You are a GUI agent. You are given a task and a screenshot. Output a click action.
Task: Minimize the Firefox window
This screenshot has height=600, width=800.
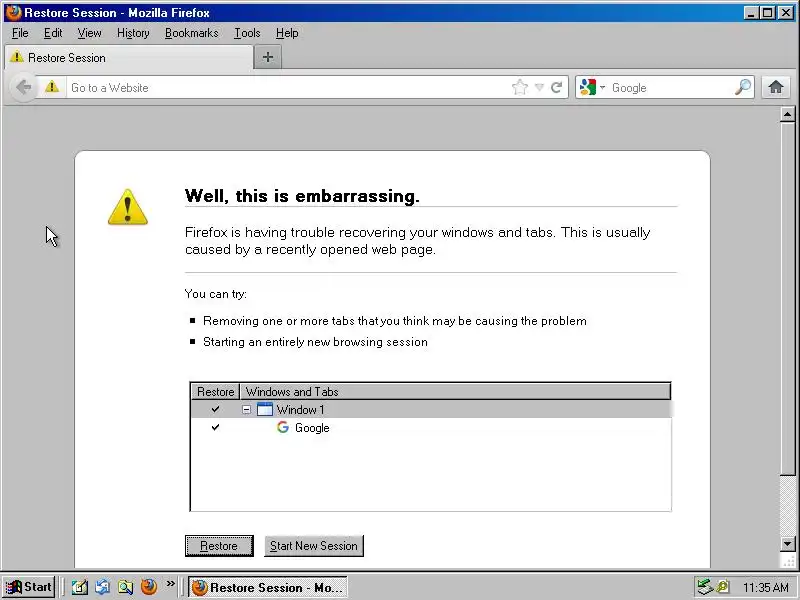[750, 13]
